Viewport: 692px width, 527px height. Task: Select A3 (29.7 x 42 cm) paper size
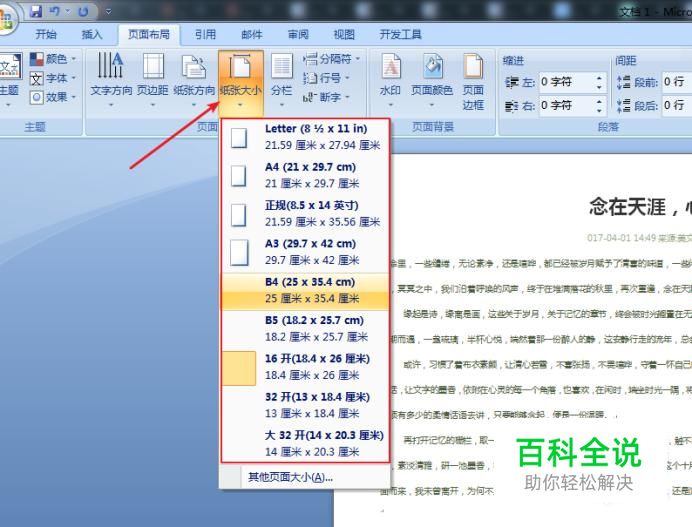tap(305, 252)
